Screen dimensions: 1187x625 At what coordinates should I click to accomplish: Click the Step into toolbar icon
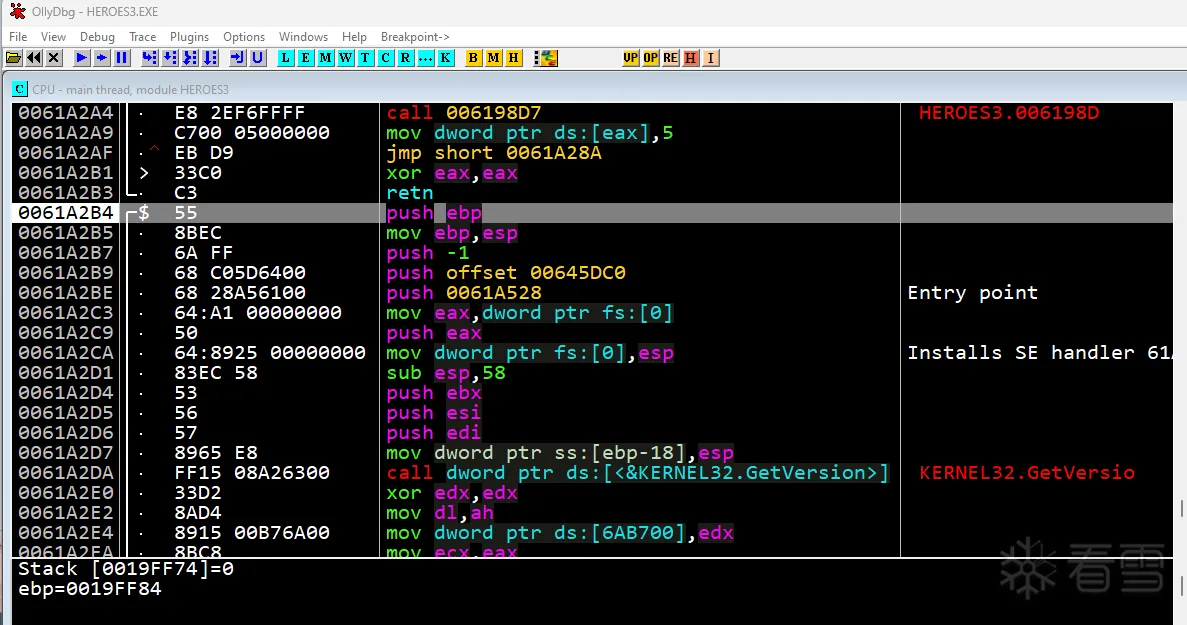point(149,58)
